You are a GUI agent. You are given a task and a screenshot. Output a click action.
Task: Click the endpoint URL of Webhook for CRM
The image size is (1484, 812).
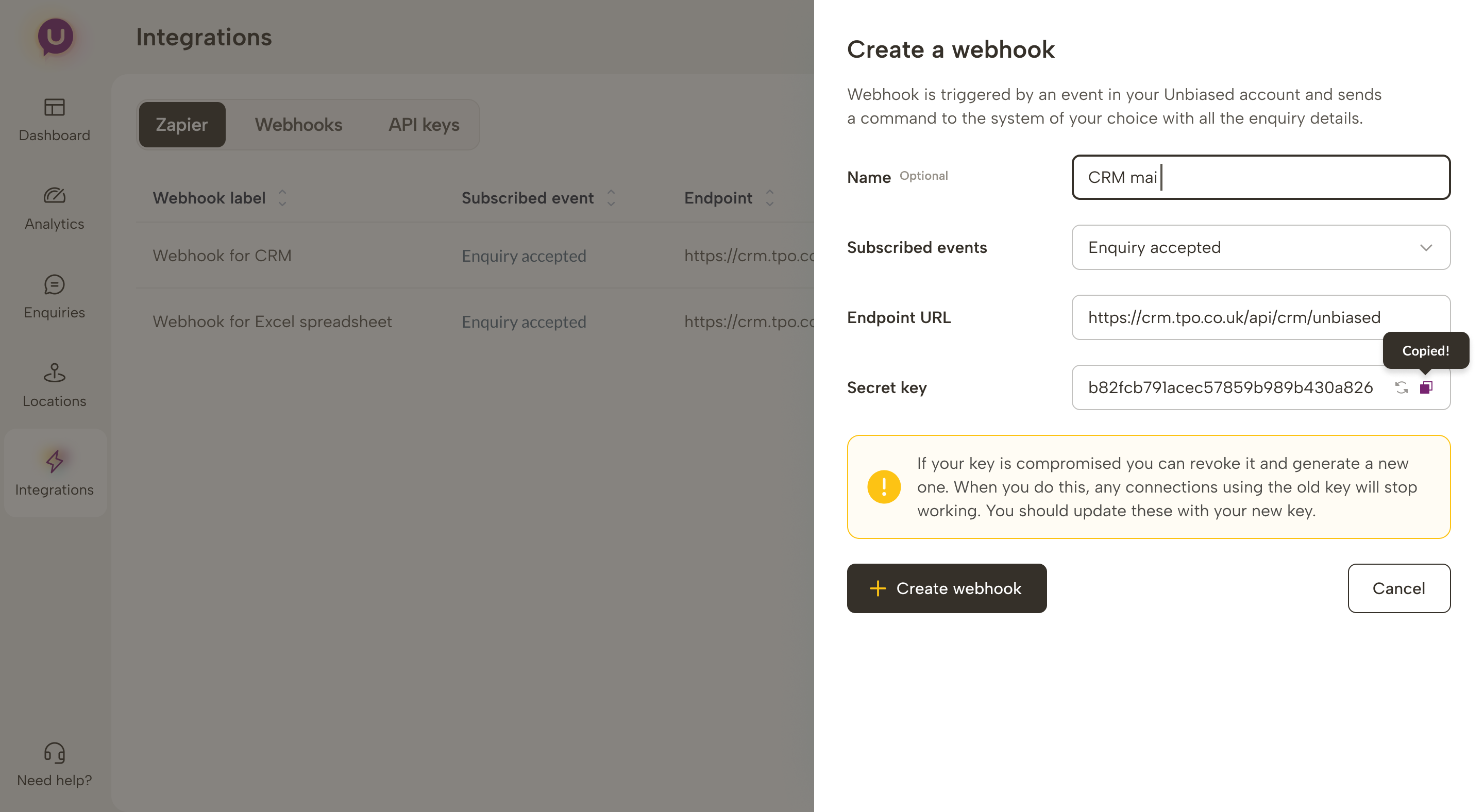coord(749,256)
